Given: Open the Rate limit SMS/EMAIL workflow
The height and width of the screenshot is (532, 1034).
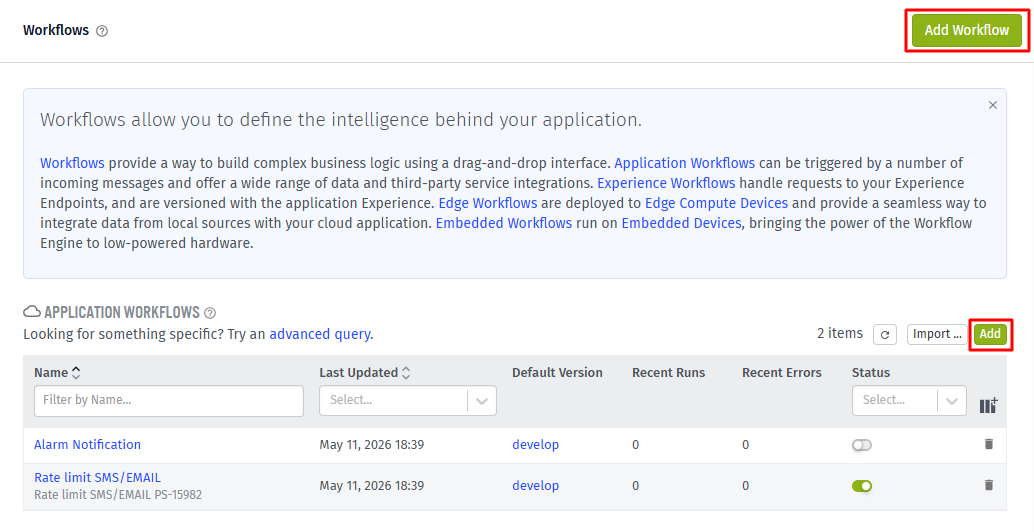Looking at the screenshot, I should tap(98, 477).
